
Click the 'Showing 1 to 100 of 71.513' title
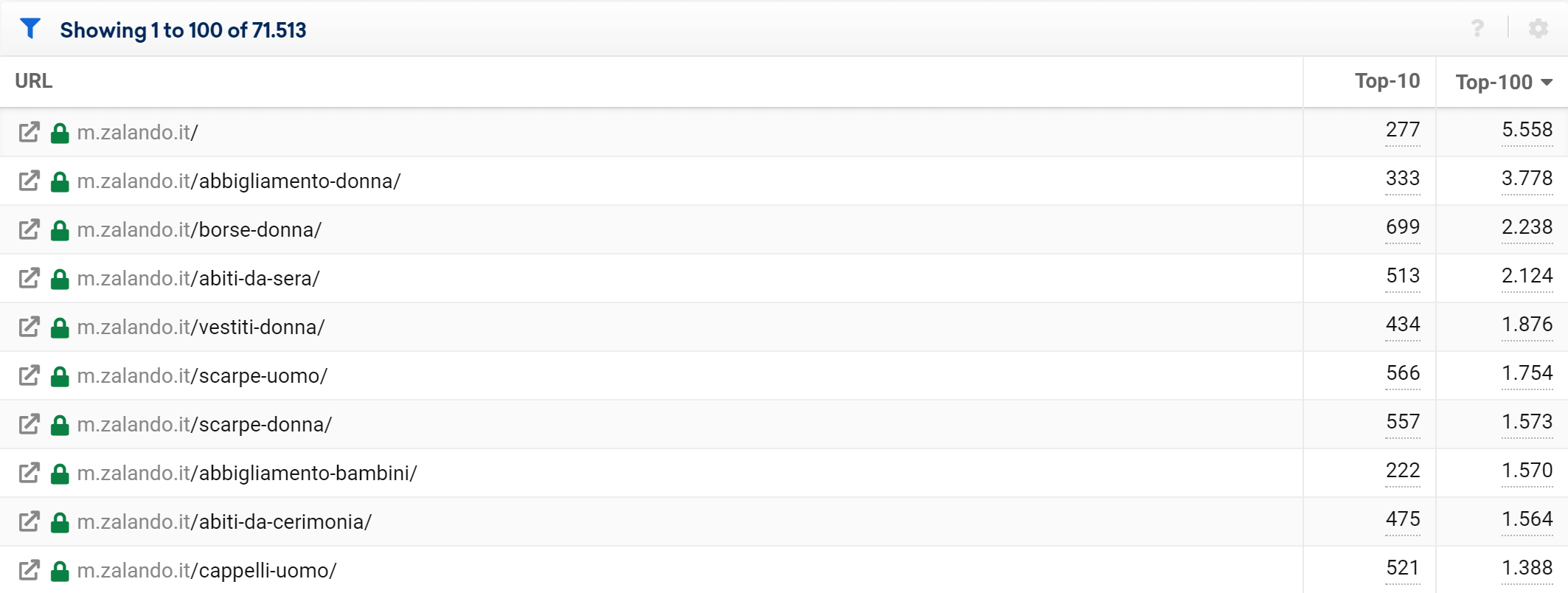click(183, 30)
